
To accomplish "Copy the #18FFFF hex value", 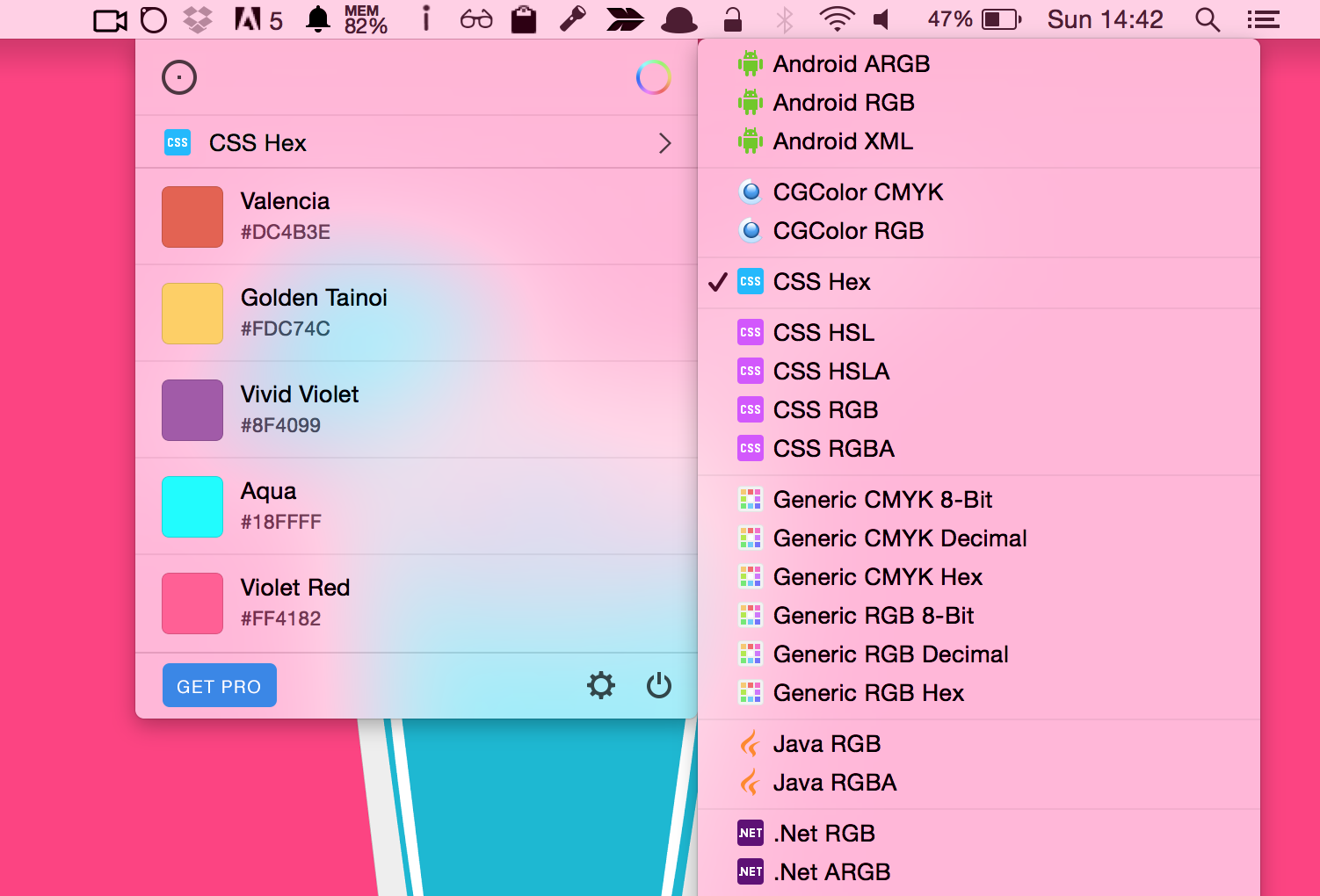I will pos(281,522).
